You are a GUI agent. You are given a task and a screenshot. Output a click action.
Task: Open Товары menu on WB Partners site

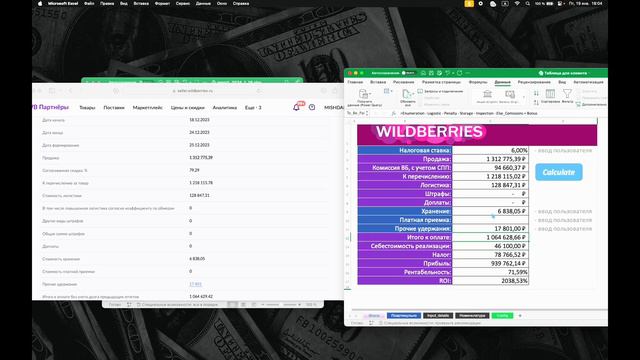click(x=87, y=108)
